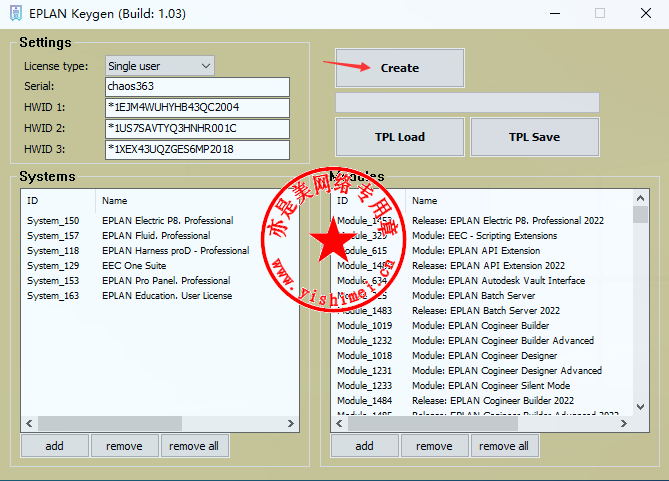Click the HWID 3 input field
Viewport: 669px width, 481px height.
pyautogui.click(x=197, y=149)
